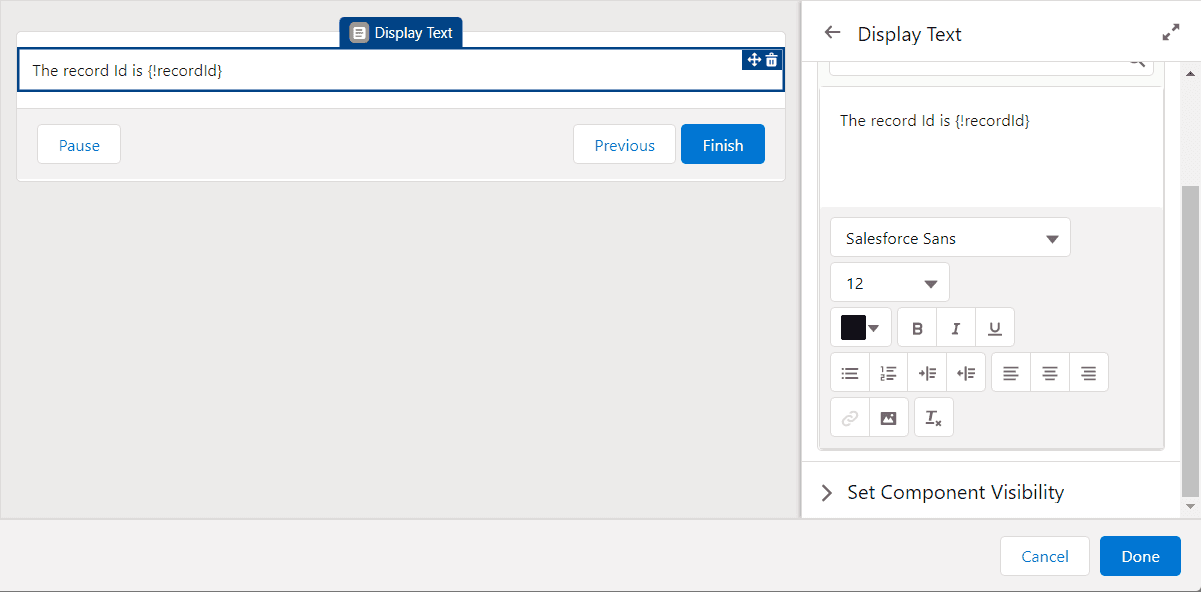Viewport: 1201px width, 592px height.
Task: Click the Cancel button
Action: 1045,556
